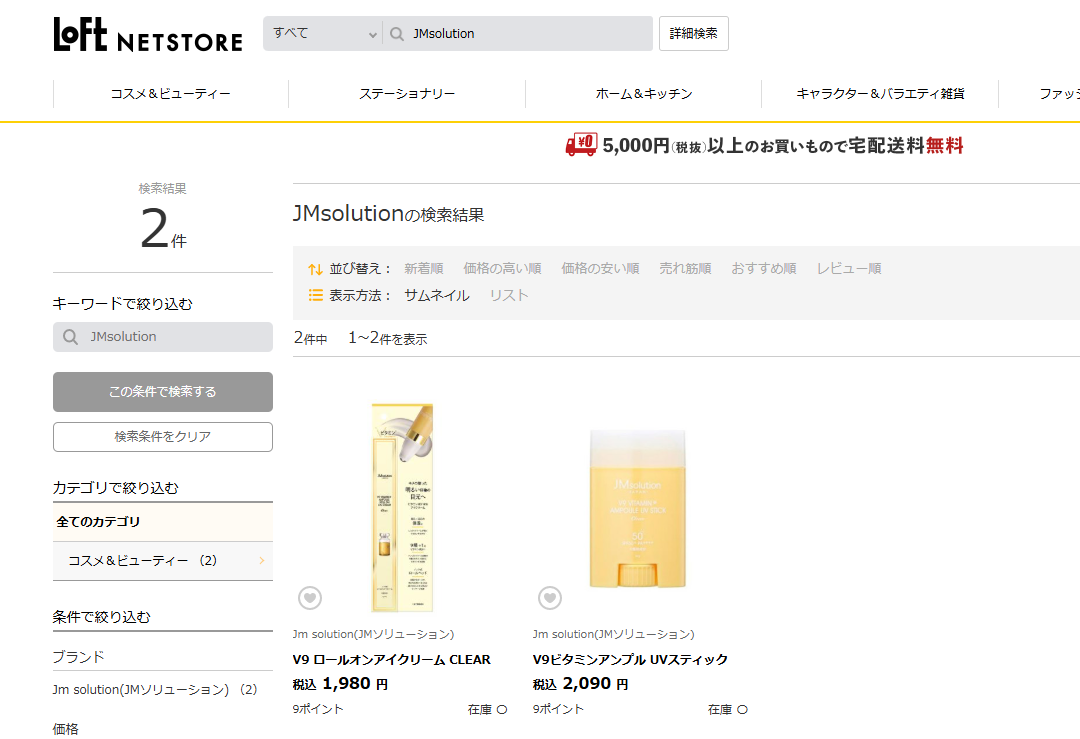Click the magnifier icon in top search bar

(396, 33)
